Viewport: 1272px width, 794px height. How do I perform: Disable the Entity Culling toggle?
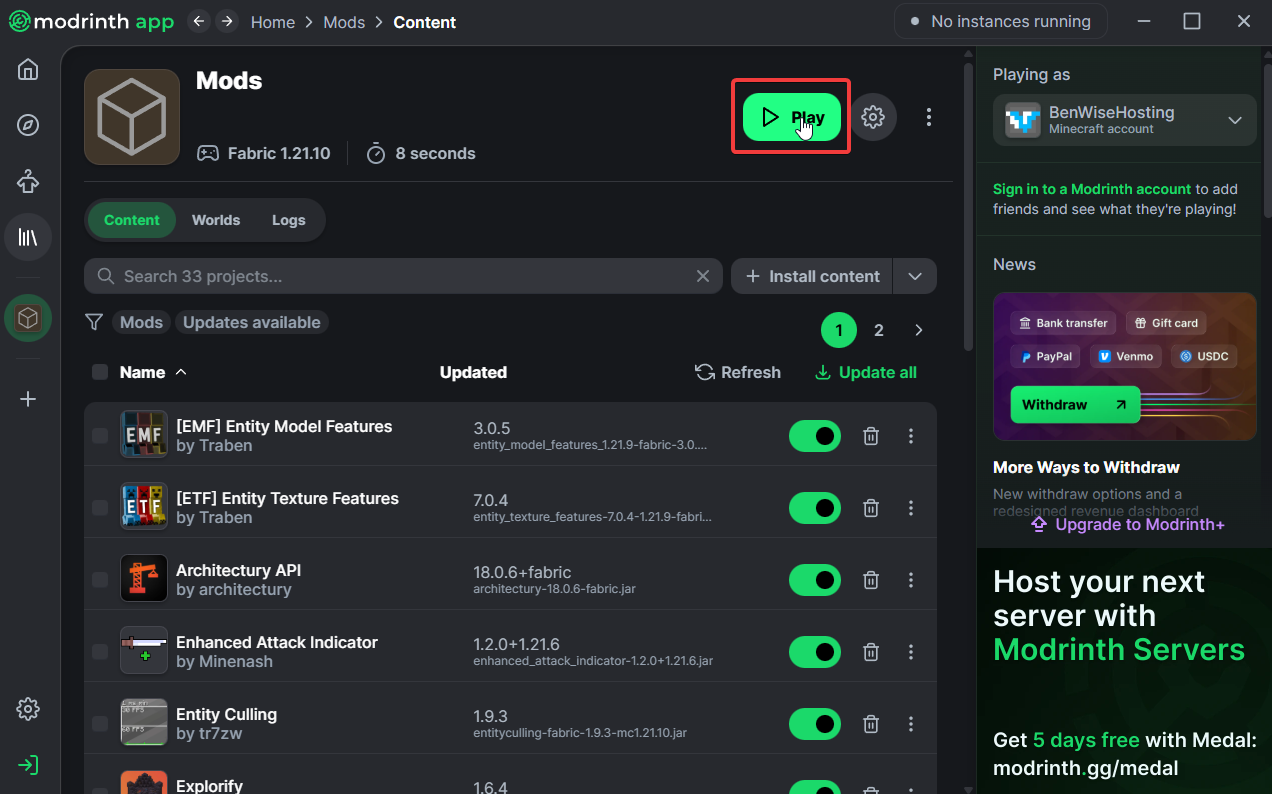(815, 724)
